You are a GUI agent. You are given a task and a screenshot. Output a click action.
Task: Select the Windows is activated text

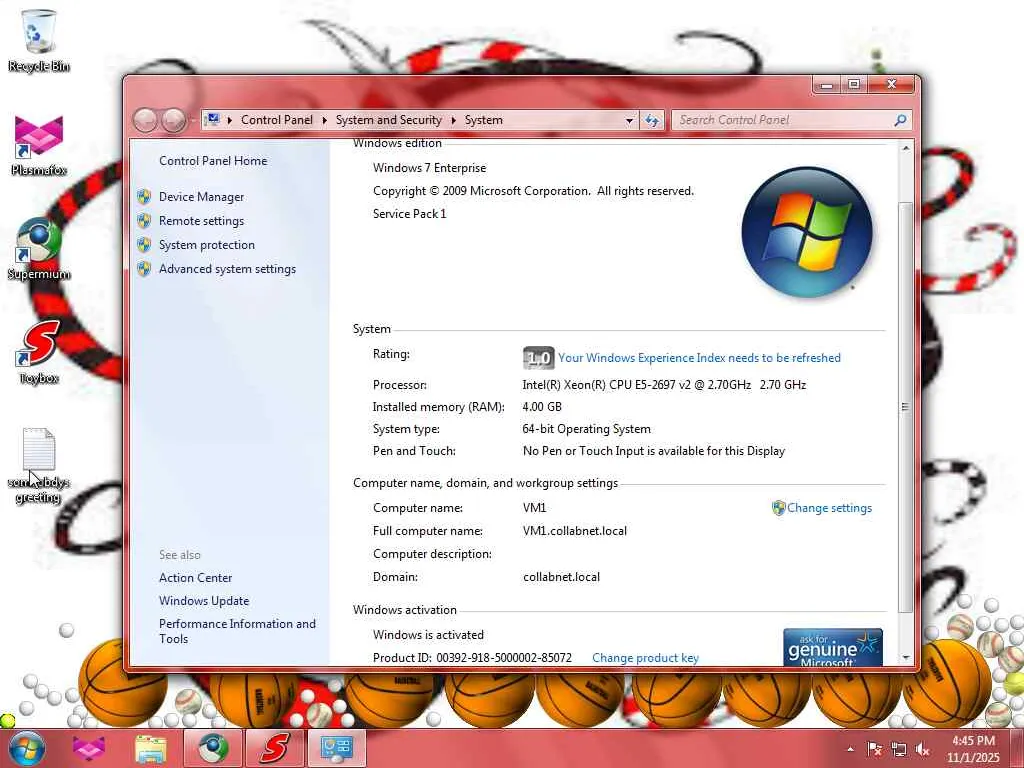pyautogui.click(x=428, y=635)
